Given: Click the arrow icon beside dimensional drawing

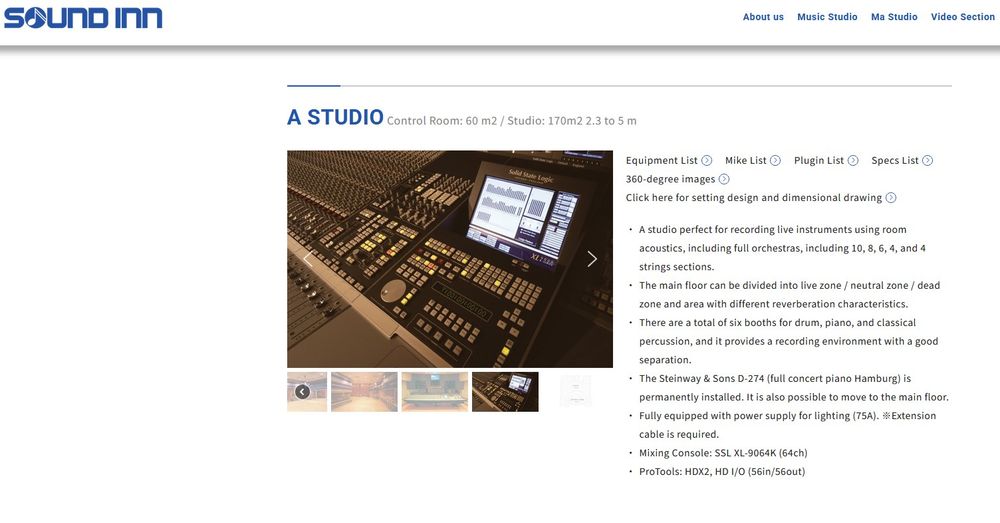Looking at the screenshot, I should point(891,198).
